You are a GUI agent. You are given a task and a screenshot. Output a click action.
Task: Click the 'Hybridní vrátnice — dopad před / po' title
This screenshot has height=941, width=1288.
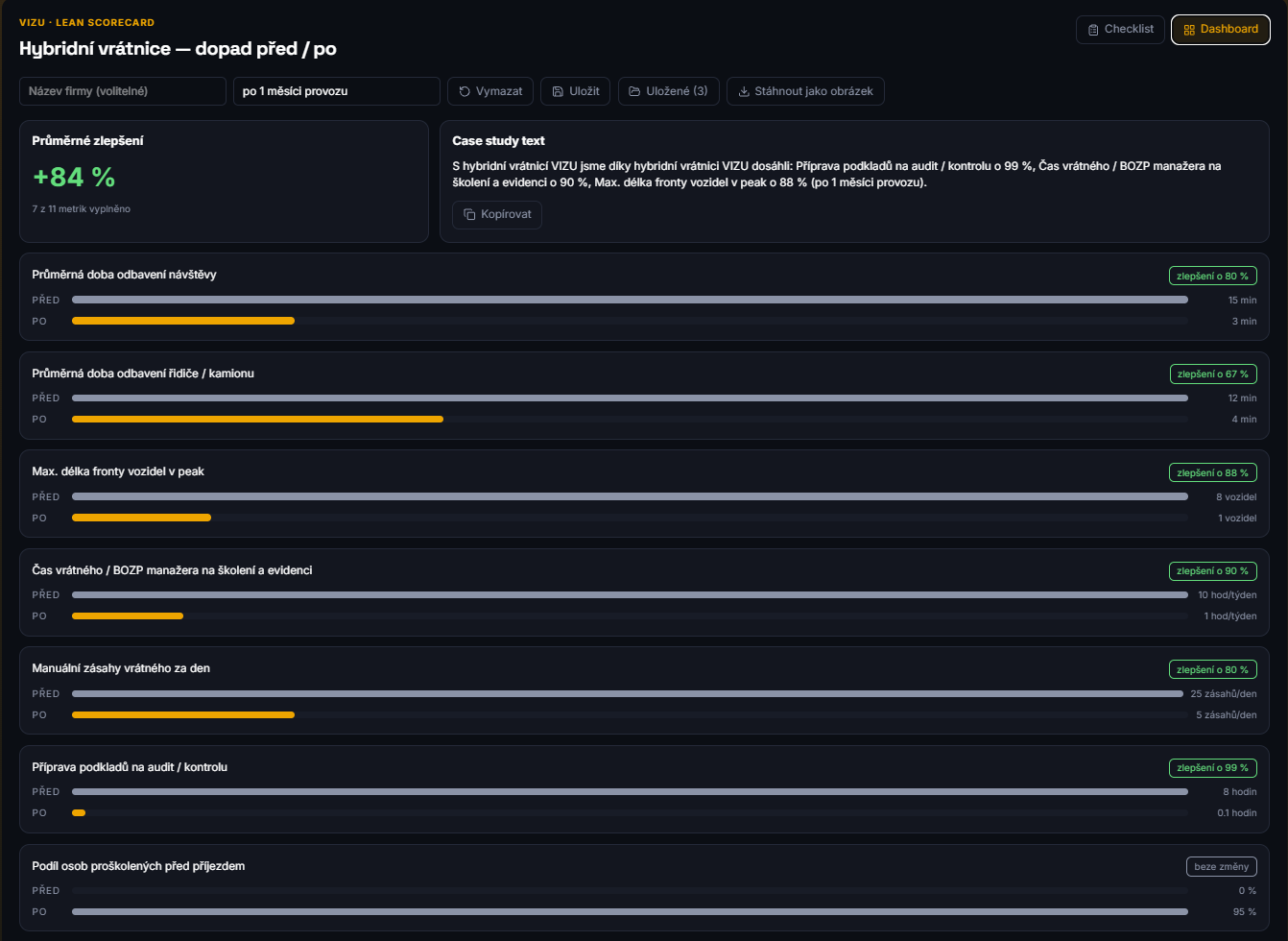coord(178,49)
